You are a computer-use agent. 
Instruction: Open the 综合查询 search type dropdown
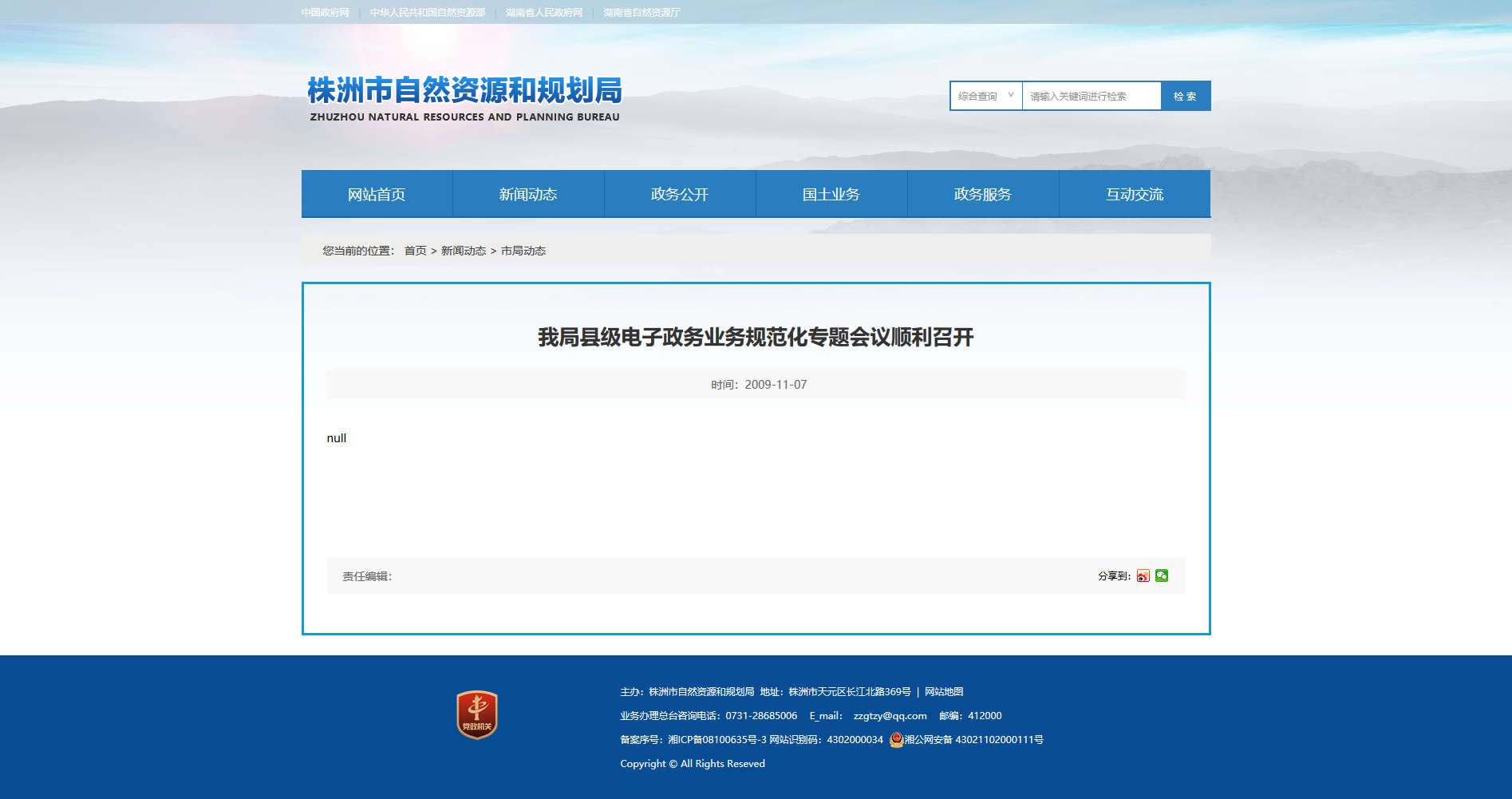[x=985, y=96]
